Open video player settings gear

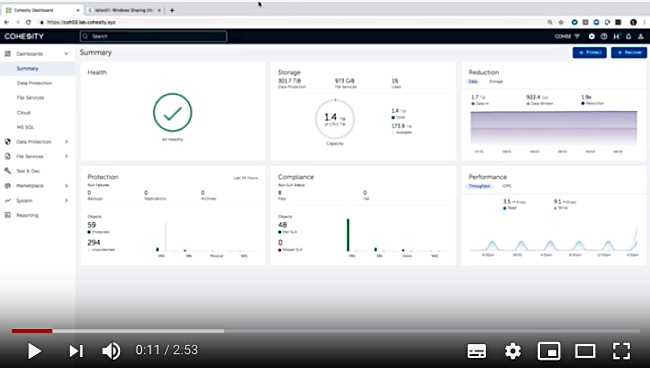pyautogui.click(x=513, y=351)
